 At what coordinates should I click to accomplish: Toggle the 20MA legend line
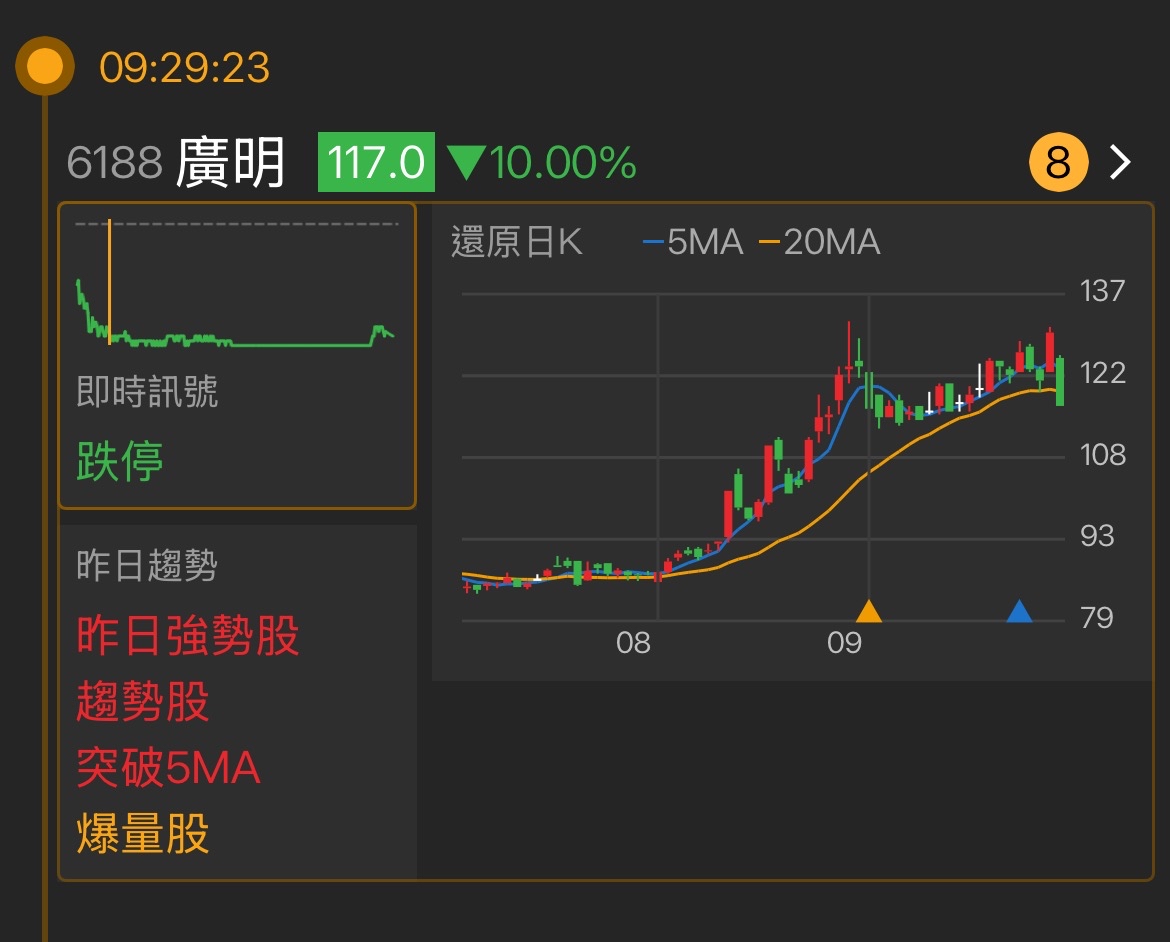click(819, 242)
